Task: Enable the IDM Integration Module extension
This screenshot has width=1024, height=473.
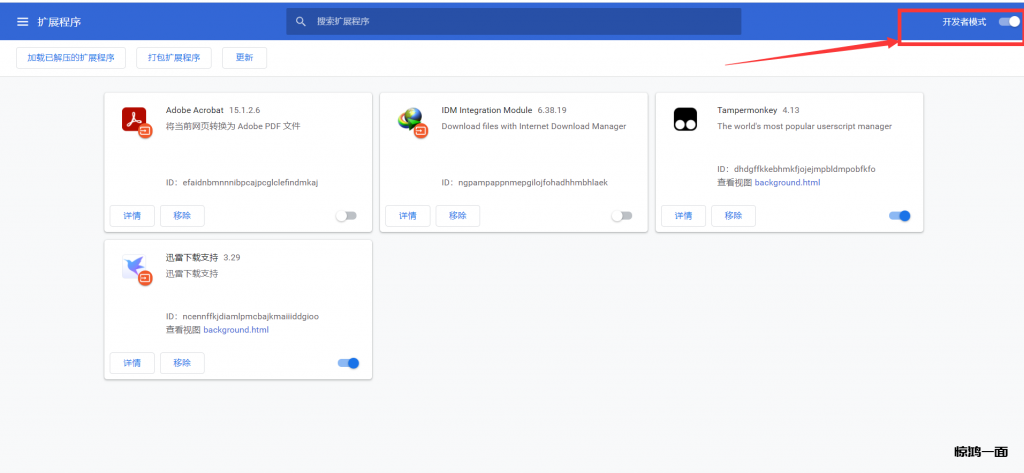Action: [x=622, y=216]
